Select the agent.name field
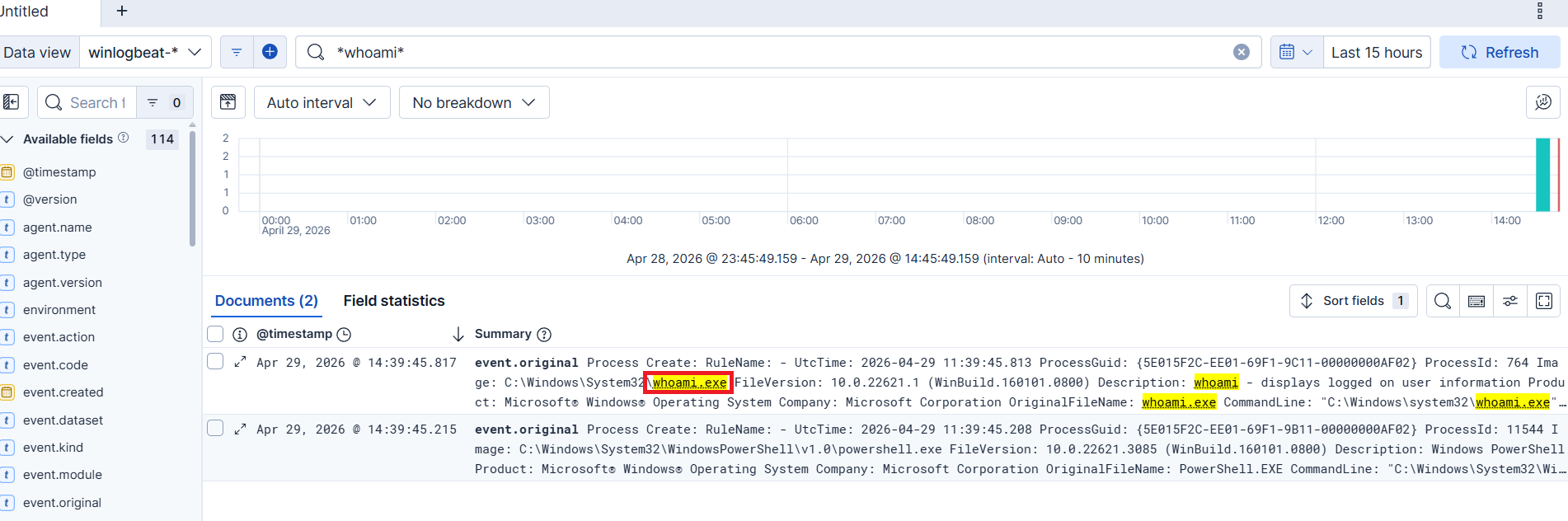The image size is (1568, 521). (x=57, y=228)
